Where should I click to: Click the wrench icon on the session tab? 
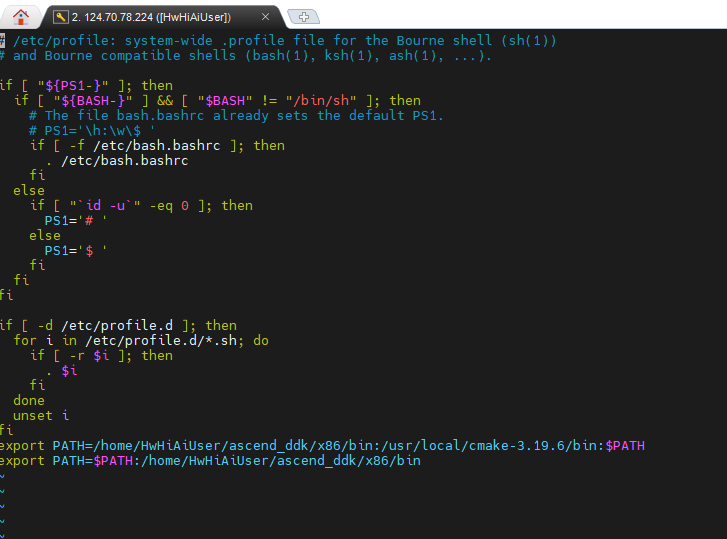point(60,17)
